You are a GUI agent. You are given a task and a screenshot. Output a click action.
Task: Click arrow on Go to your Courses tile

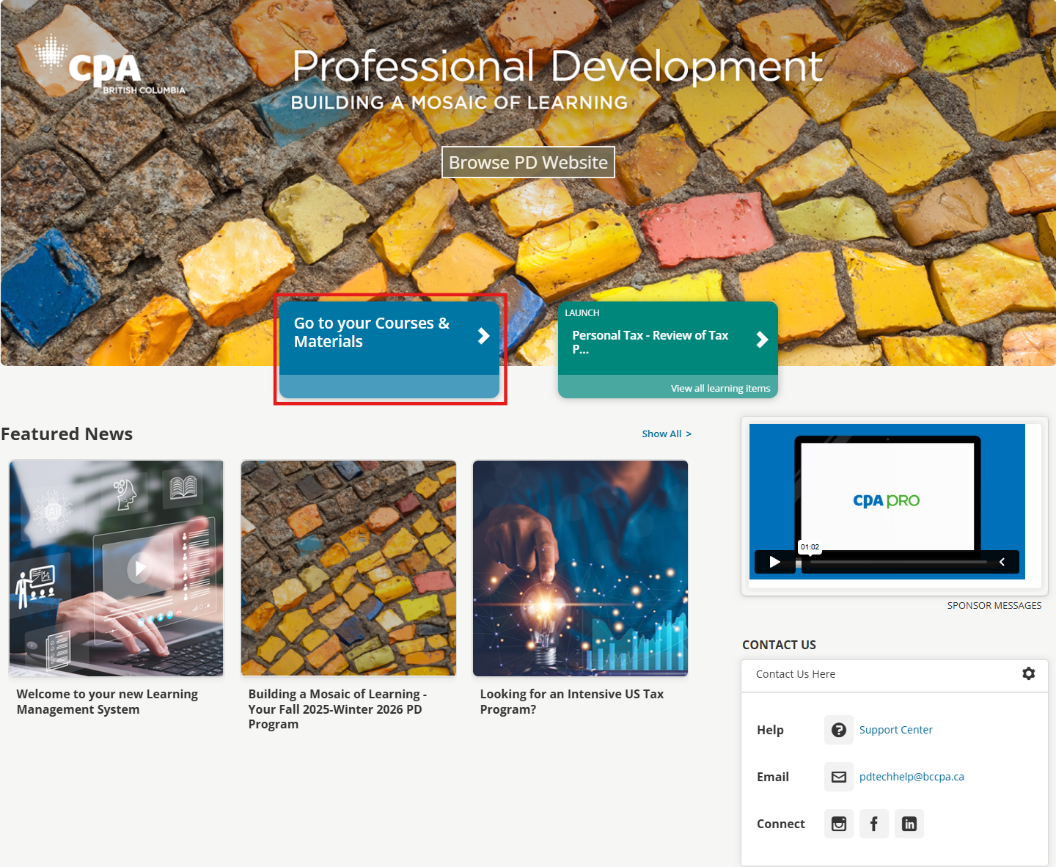point(484,336)
